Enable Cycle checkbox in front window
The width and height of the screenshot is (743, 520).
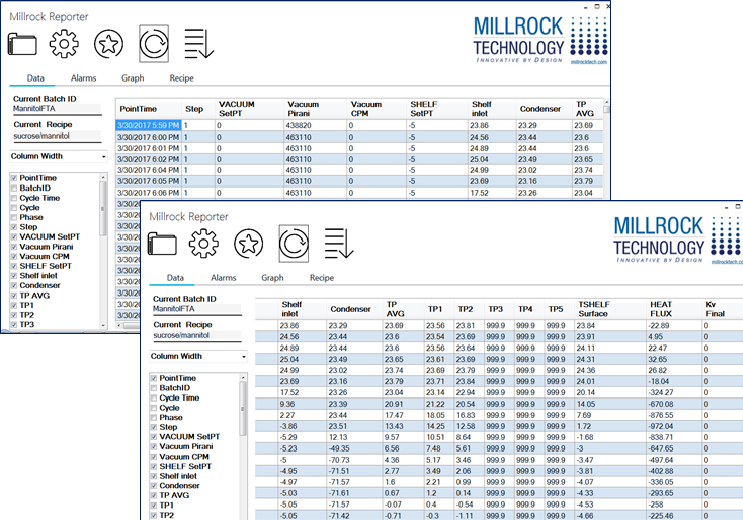click(x=154, y=408)
